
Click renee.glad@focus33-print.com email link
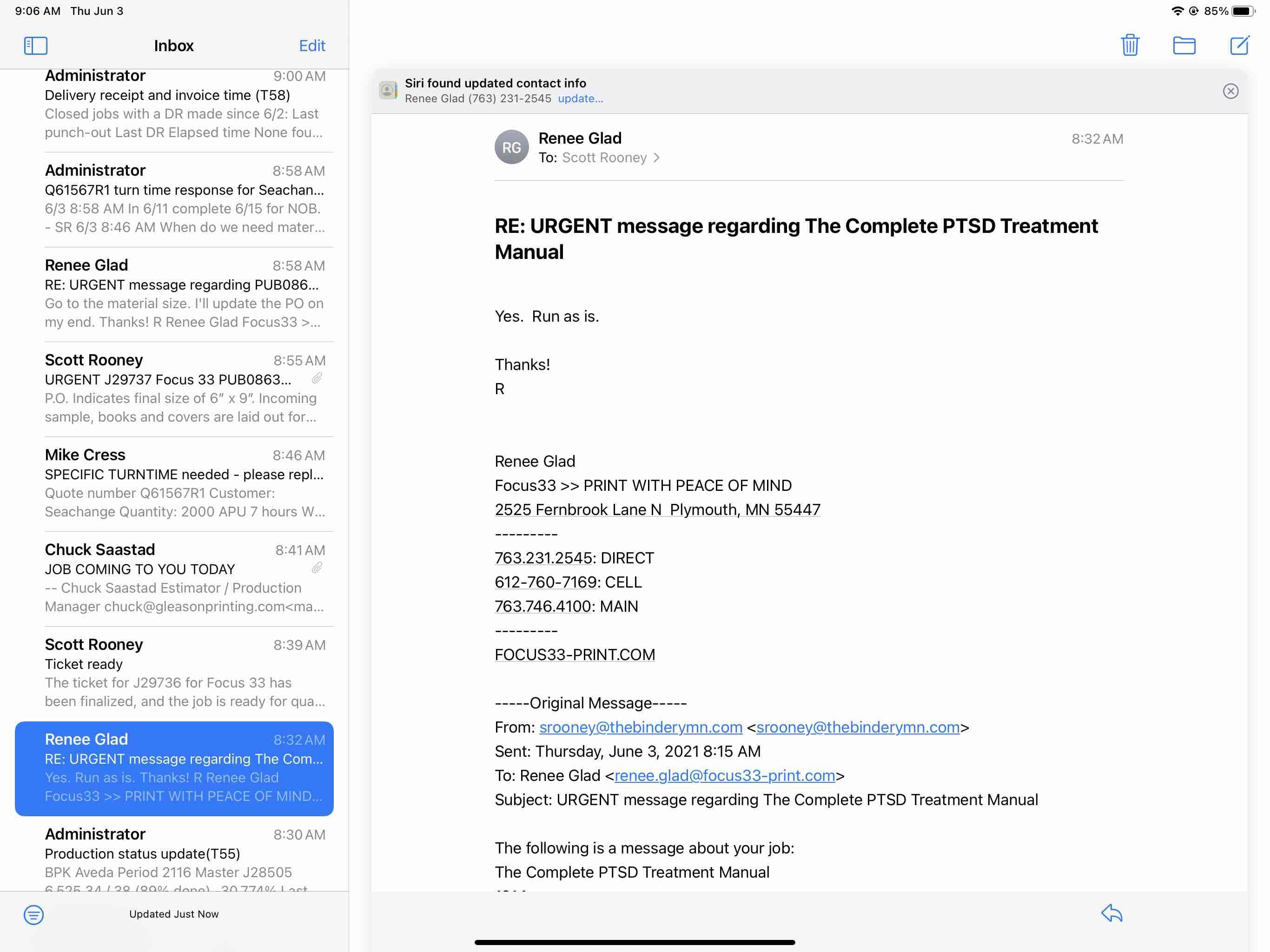(724, 776)
